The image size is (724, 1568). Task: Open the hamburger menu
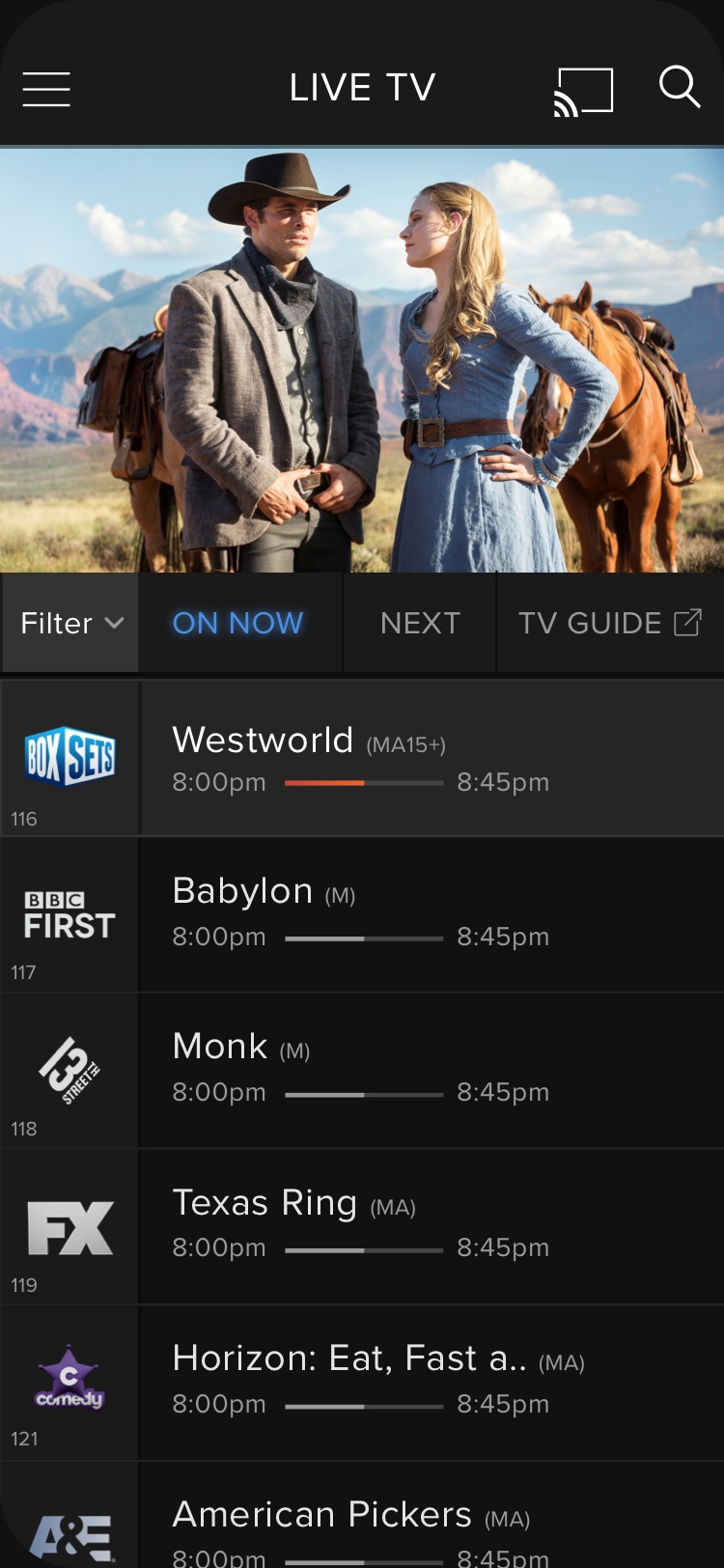(x=46, y=89)
